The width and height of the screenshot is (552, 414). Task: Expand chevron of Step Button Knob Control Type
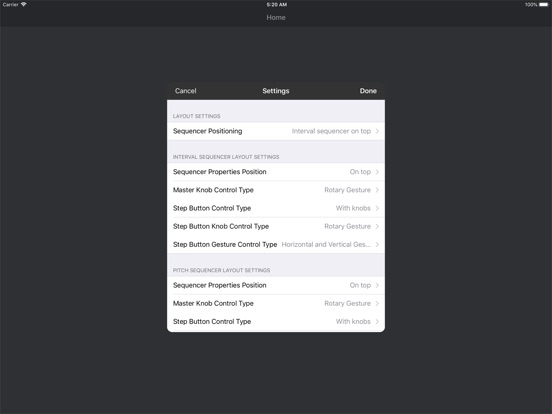pos(377,226)
